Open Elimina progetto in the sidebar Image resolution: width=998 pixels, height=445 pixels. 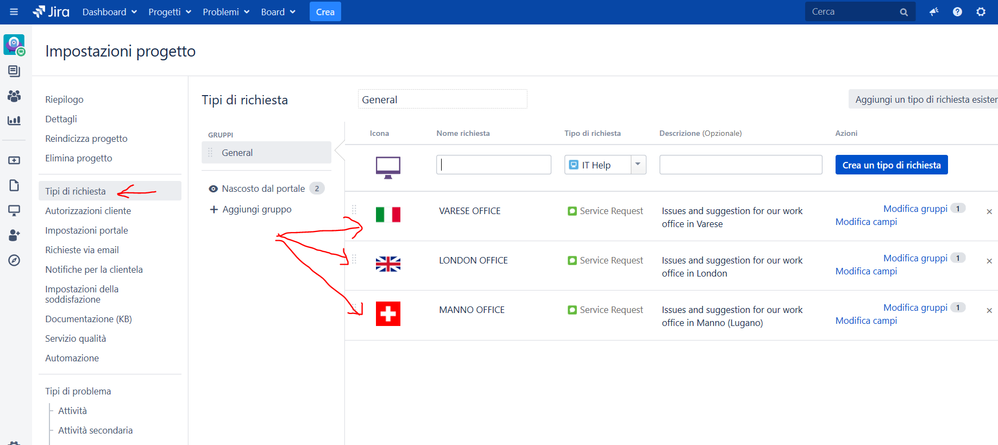(79, 159)
